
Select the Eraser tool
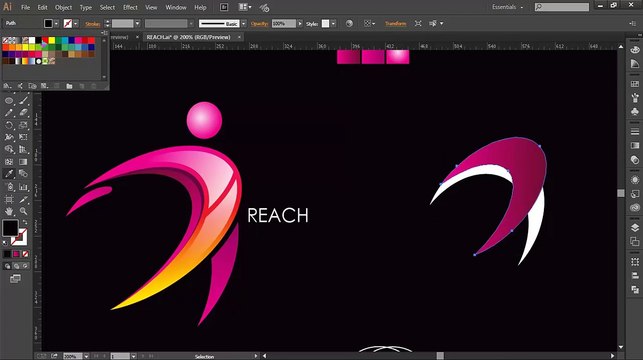click(23, 113)
